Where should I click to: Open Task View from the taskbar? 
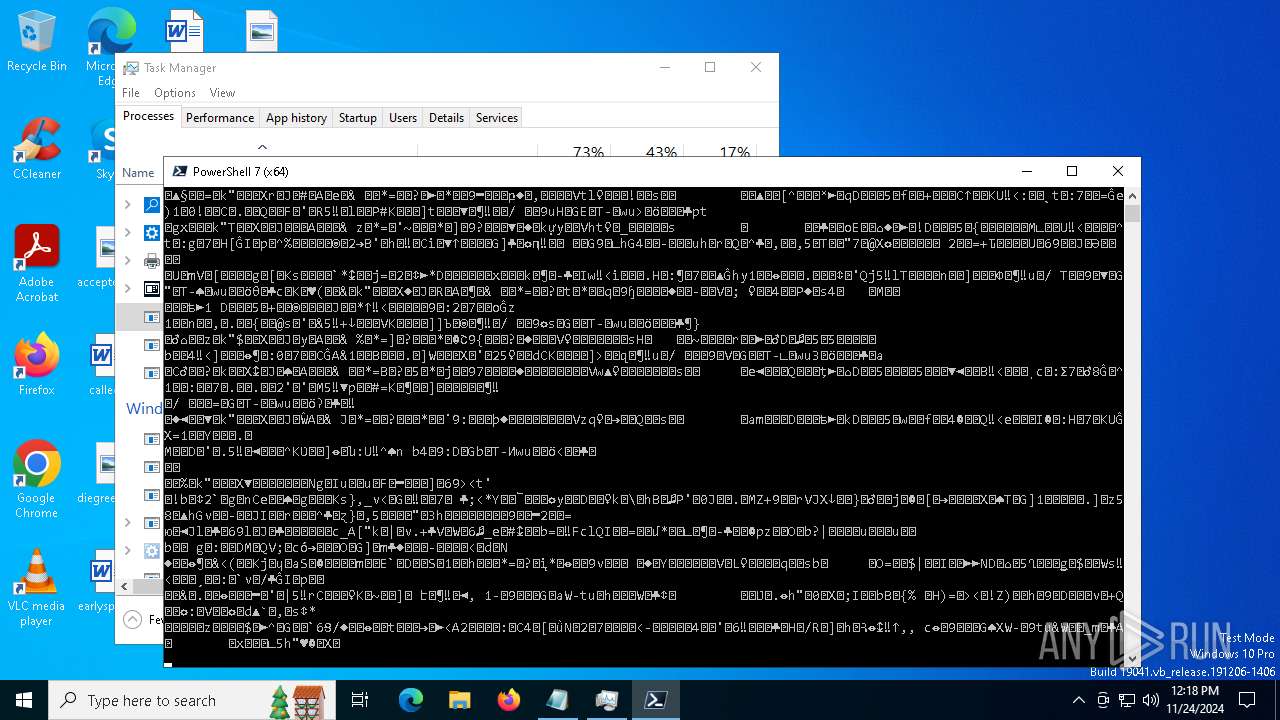[x=360, y=700]
